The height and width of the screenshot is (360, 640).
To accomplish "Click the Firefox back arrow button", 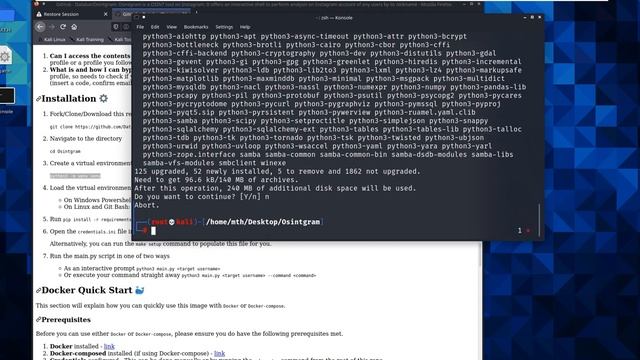I will [x=40, y=27].
